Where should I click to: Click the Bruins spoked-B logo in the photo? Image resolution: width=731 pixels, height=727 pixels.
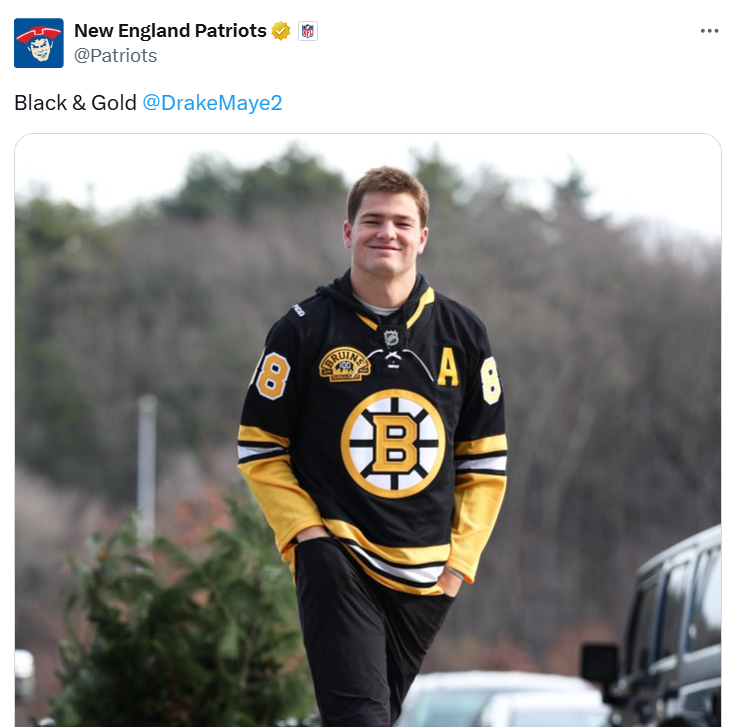coord(392,442)
